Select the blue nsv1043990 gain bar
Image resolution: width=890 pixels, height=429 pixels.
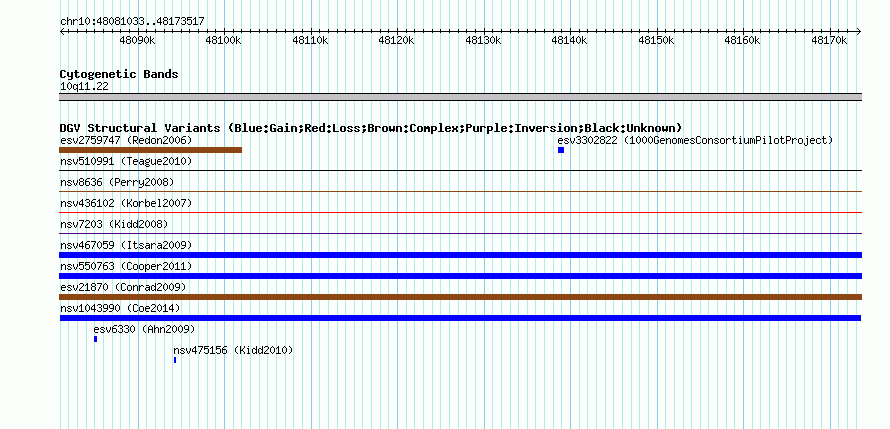(460, 318)
